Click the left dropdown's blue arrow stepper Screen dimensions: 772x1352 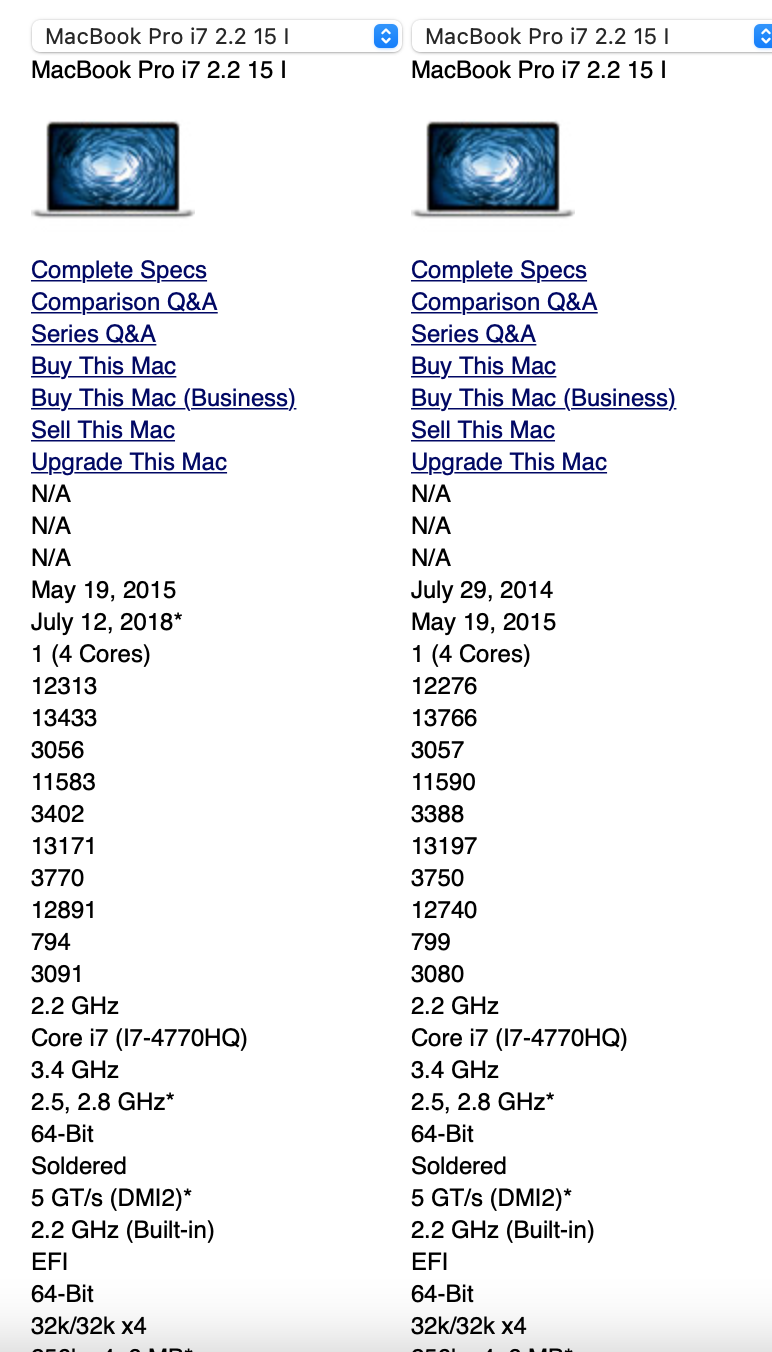(385, 37)
